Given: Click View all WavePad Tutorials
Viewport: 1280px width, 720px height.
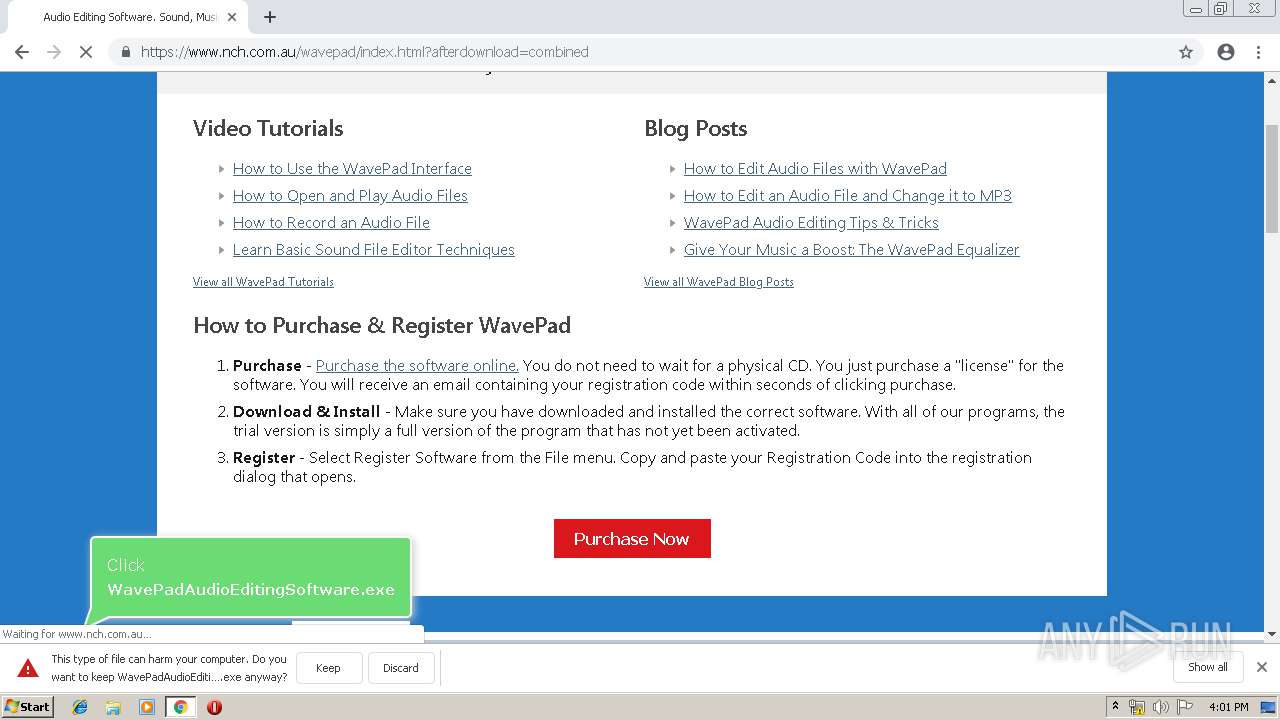Looking at the screenshot, I should tap(263, 282).
